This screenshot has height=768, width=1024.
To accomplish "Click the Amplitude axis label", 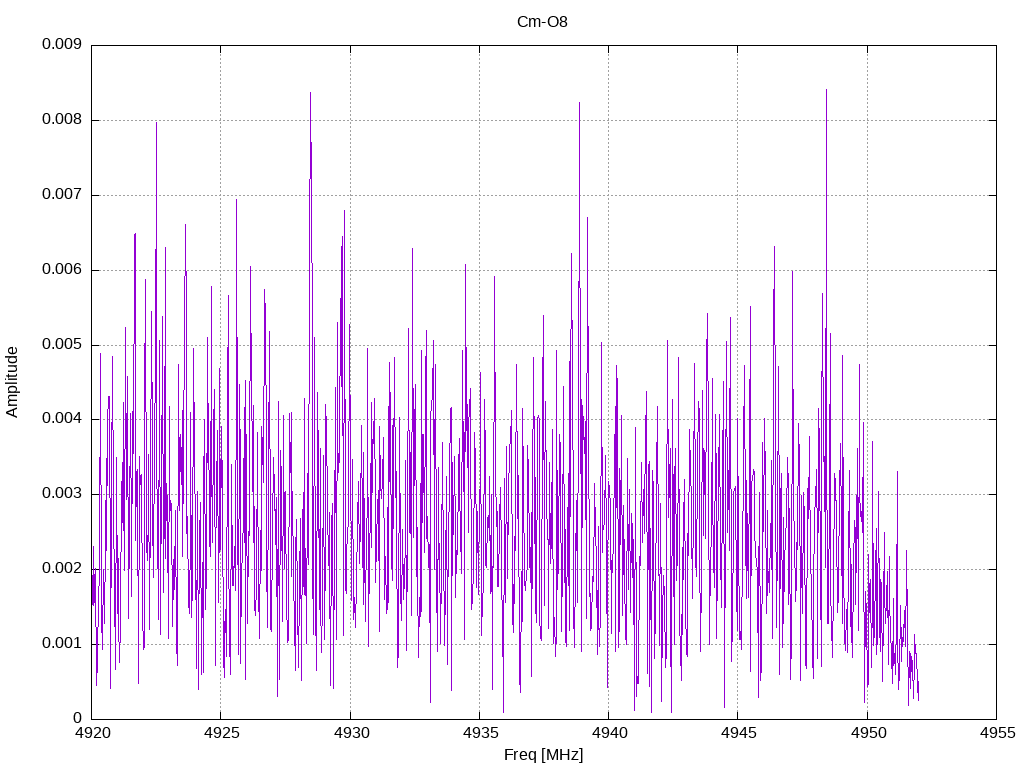I will tap(12, 382).
